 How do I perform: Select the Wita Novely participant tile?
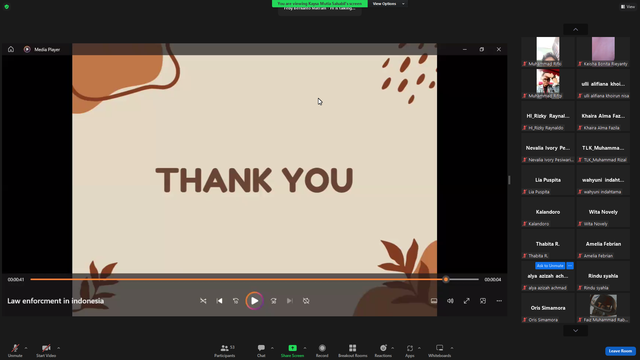point(603,212)
